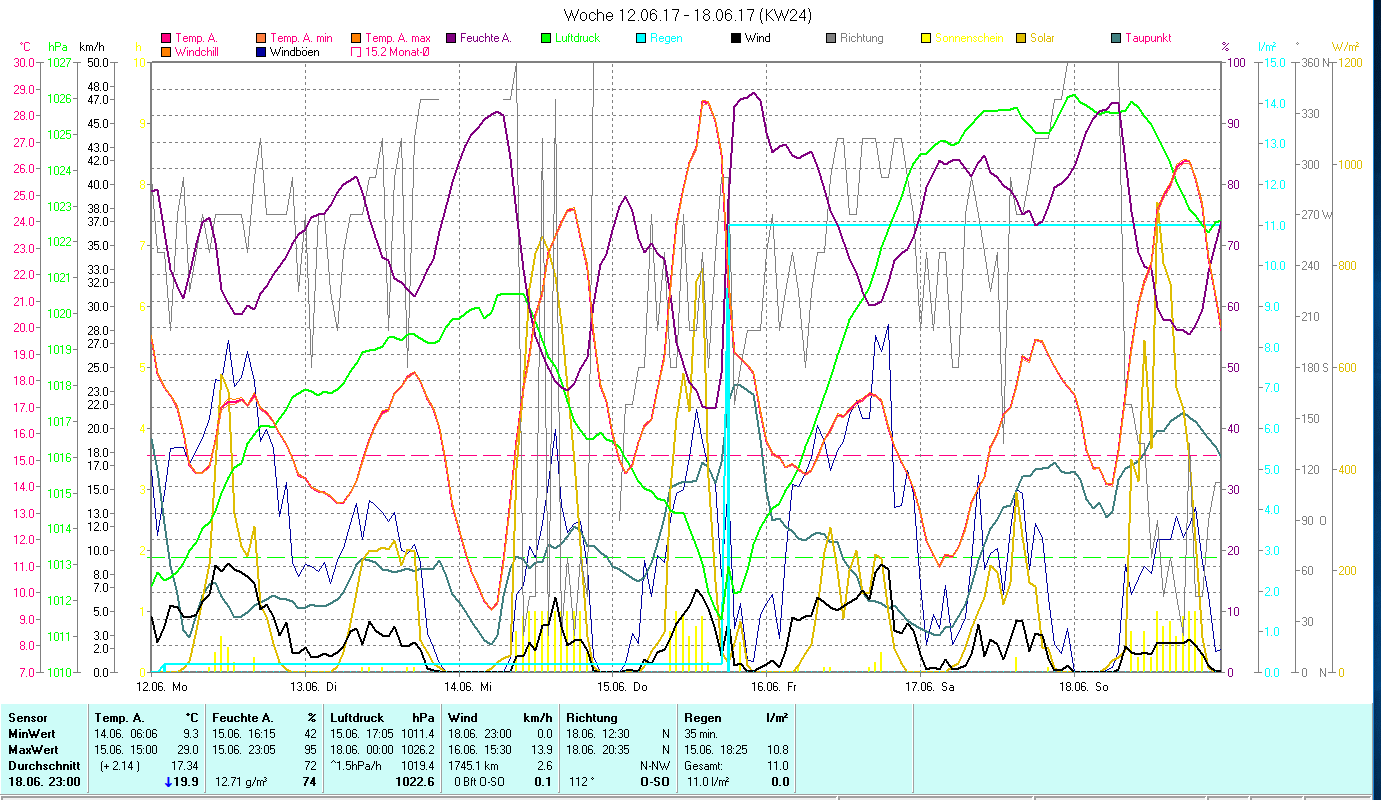
Task: Click the maximum temperature time 15.06. 15:00
Action: (x=127, y=749)
